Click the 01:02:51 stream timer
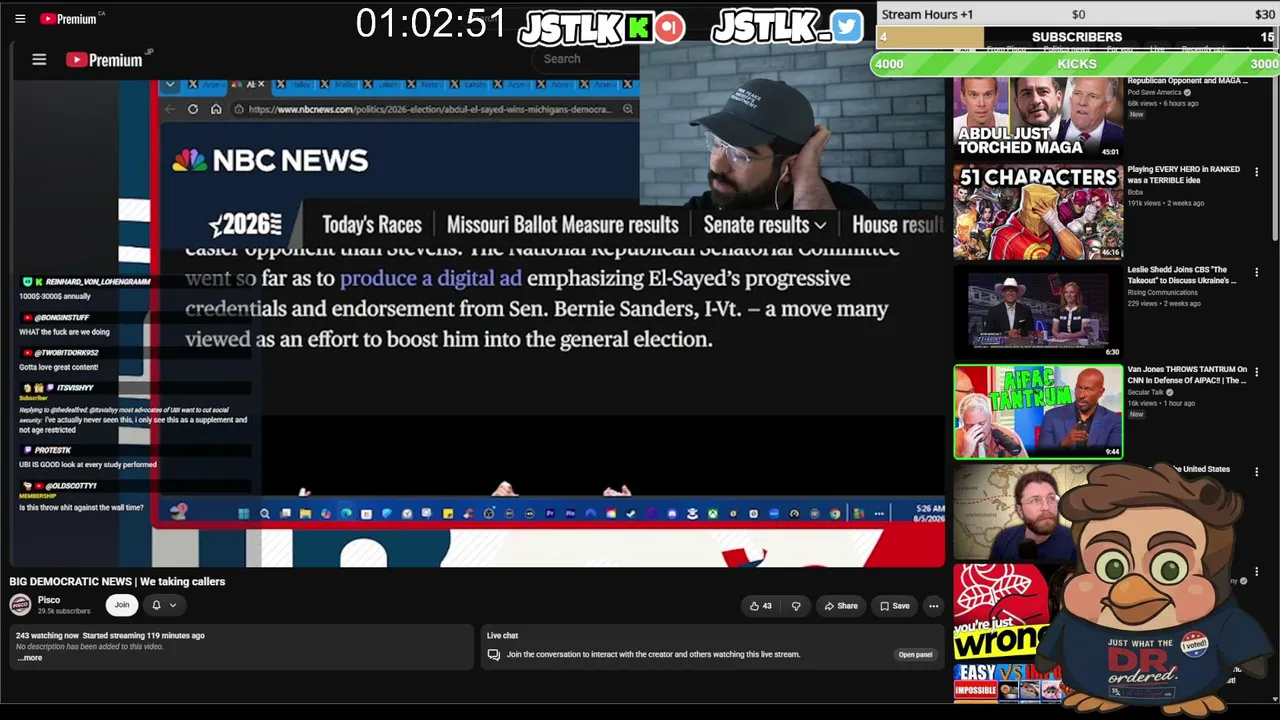The image size is (1280, 720). pos(431,24)
